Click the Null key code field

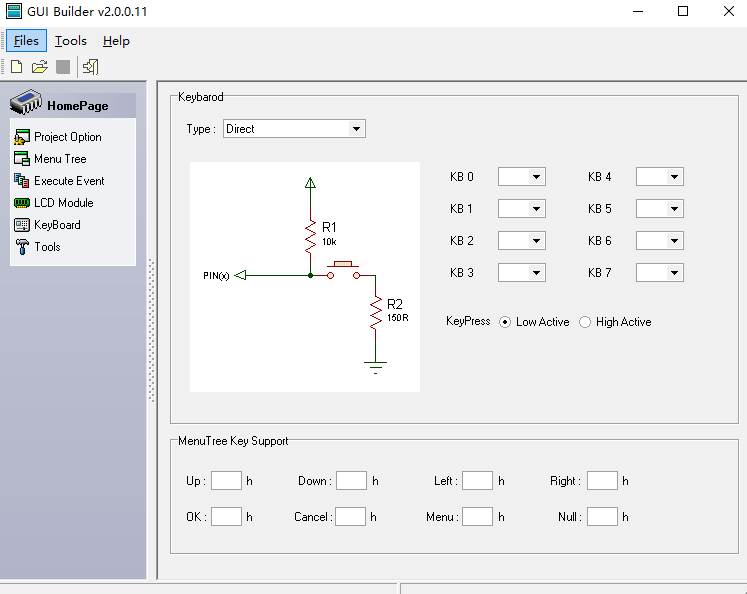tap(602, 516)
